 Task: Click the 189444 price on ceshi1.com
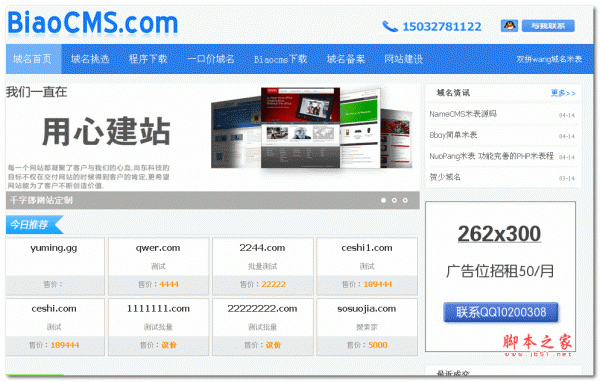[x=378, y=284]
